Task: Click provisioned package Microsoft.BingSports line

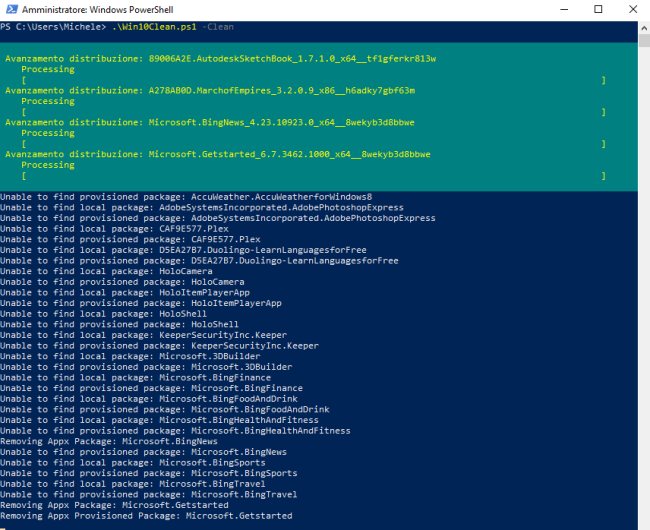Action: tap(149, 473)
